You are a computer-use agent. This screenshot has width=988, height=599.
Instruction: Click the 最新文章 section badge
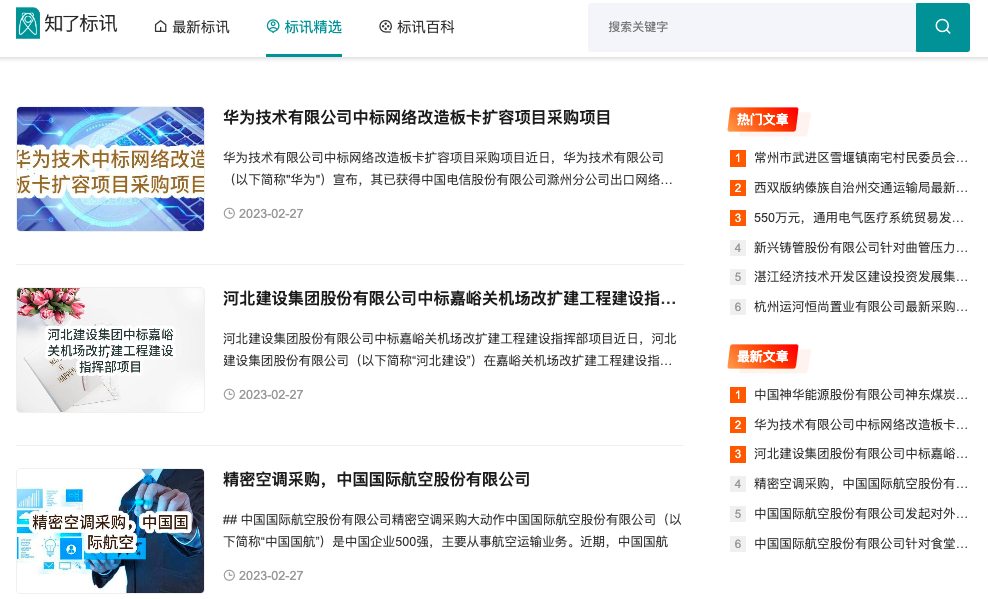(x=762, y=357)
